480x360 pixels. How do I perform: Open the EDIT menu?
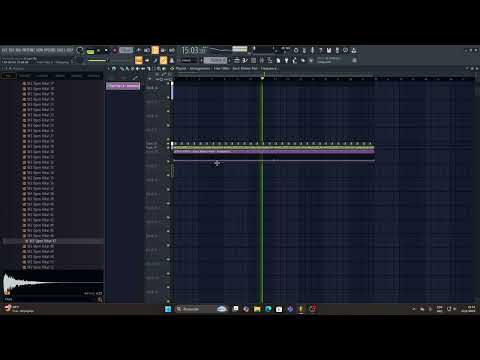tap(12, 50)
